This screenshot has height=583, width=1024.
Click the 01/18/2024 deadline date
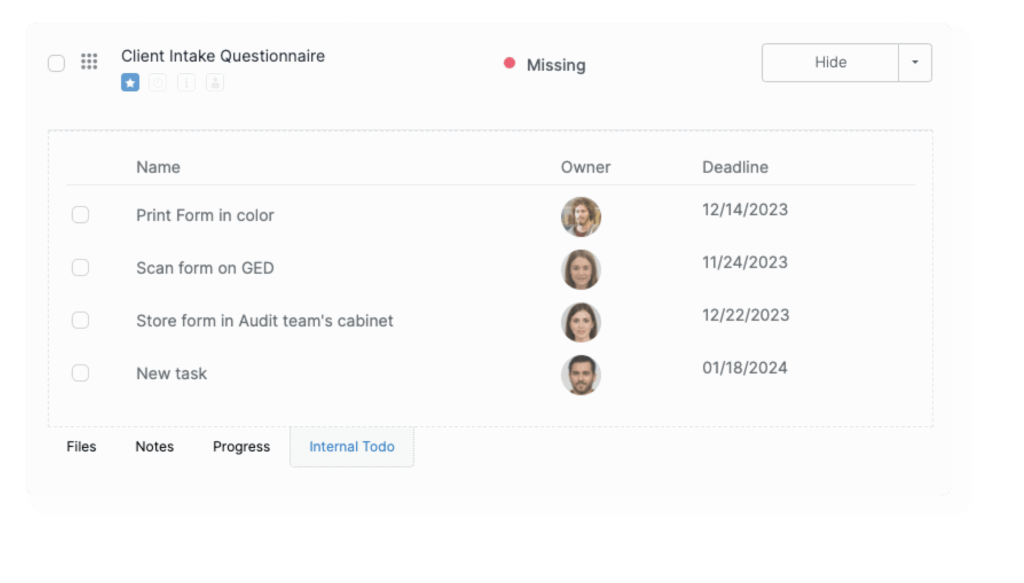coord(745,368)
